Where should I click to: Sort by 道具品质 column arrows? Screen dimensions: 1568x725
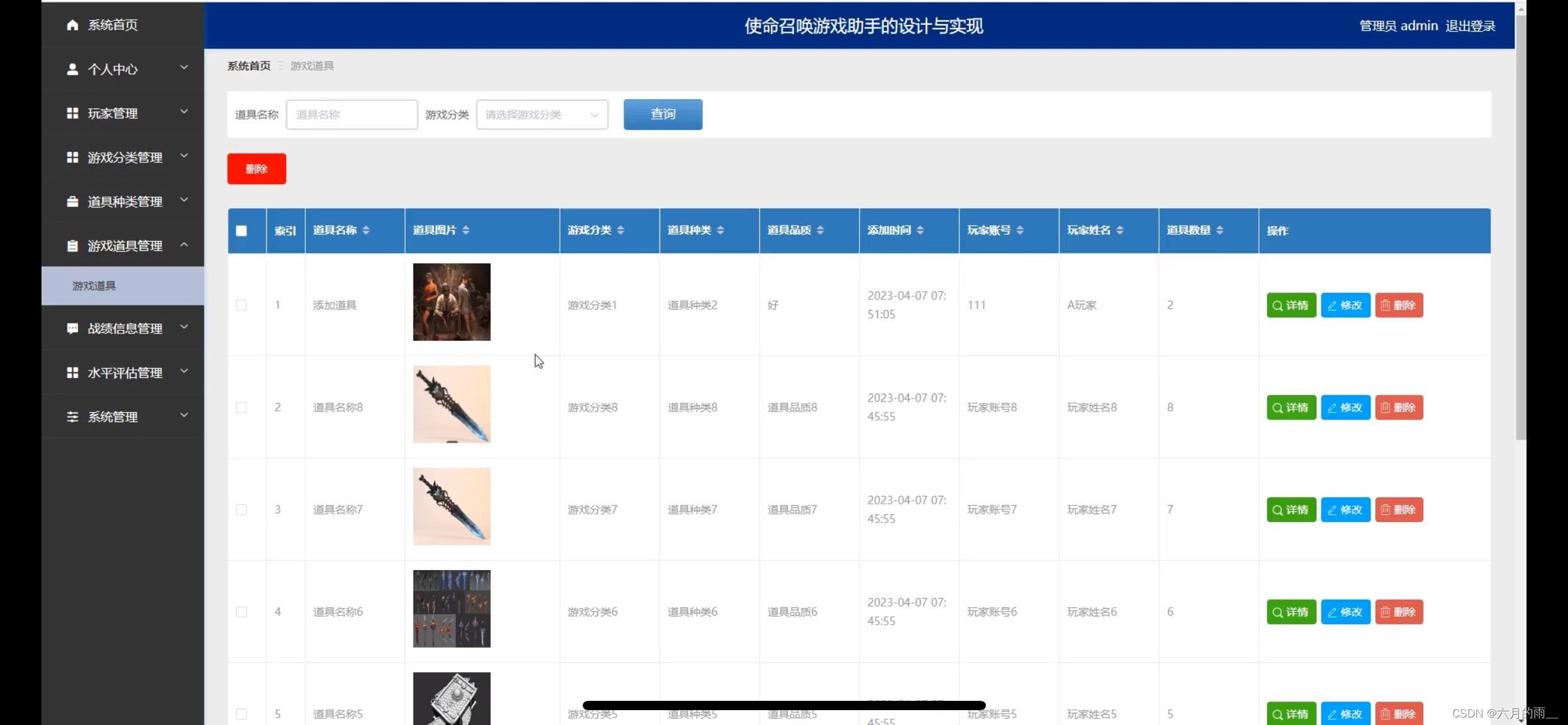coord(820,231)
